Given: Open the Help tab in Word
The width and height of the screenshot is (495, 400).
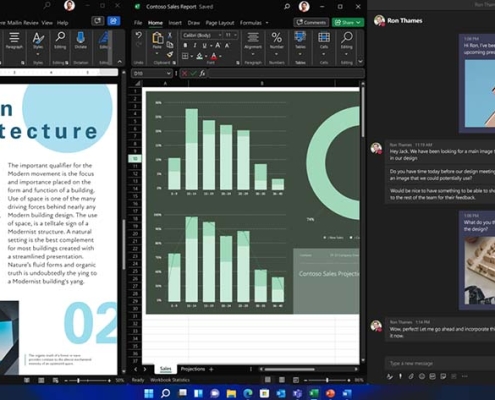Looking at the screenshot, I should pos(62,23).
